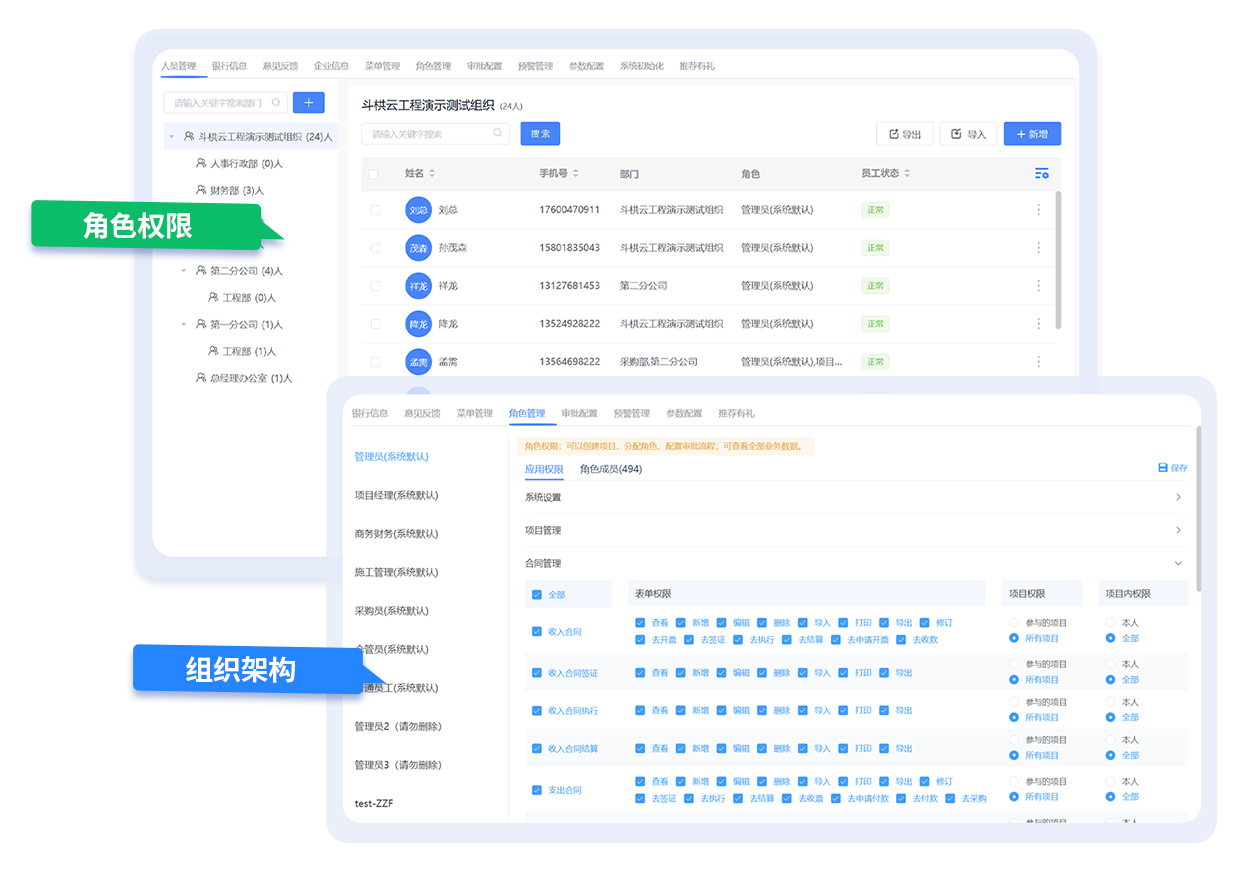1250x880 pixels.
Task: Expand the 系统设置 permission section
Action: pyautogui.click(x=1178, y=497)
